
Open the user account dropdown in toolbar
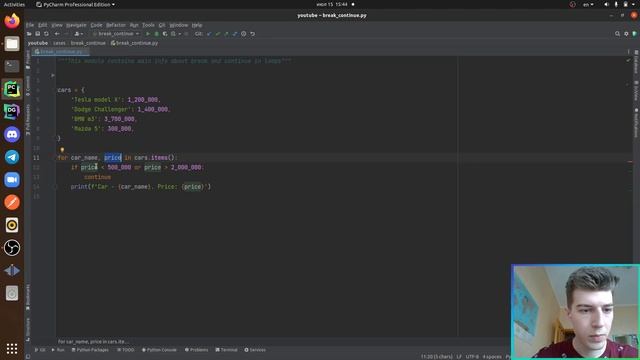[78, 34]
